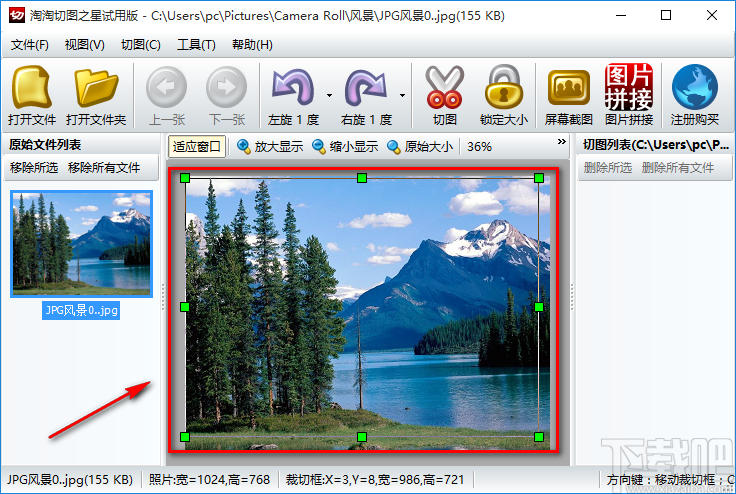Click the right-middle crop frame handle
736x494 pixels.
tap(539, 307)
